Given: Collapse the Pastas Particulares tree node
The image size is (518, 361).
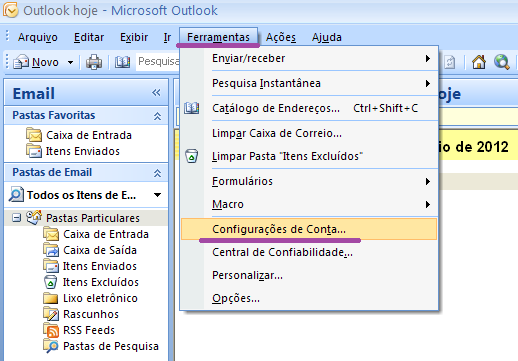Looking at the screenshot, I should point(16,218).
